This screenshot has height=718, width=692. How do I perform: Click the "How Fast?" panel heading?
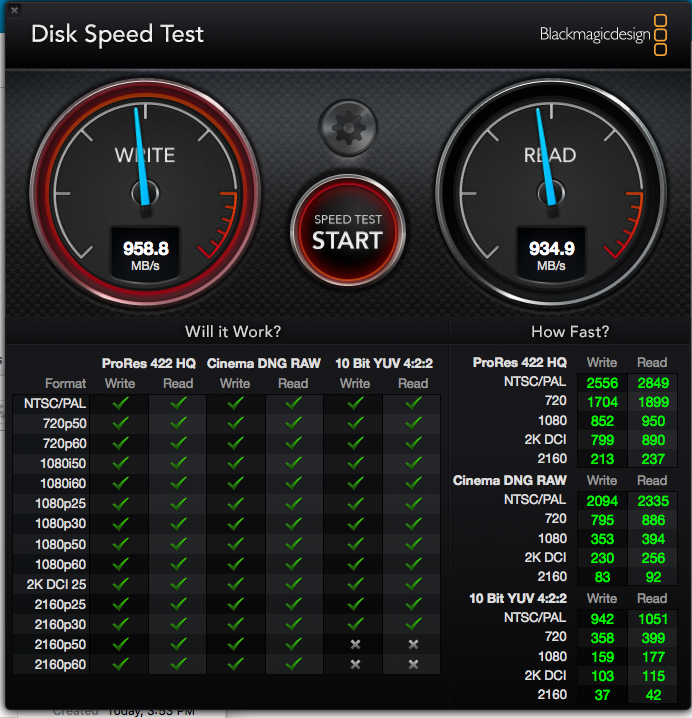point(570,331)
